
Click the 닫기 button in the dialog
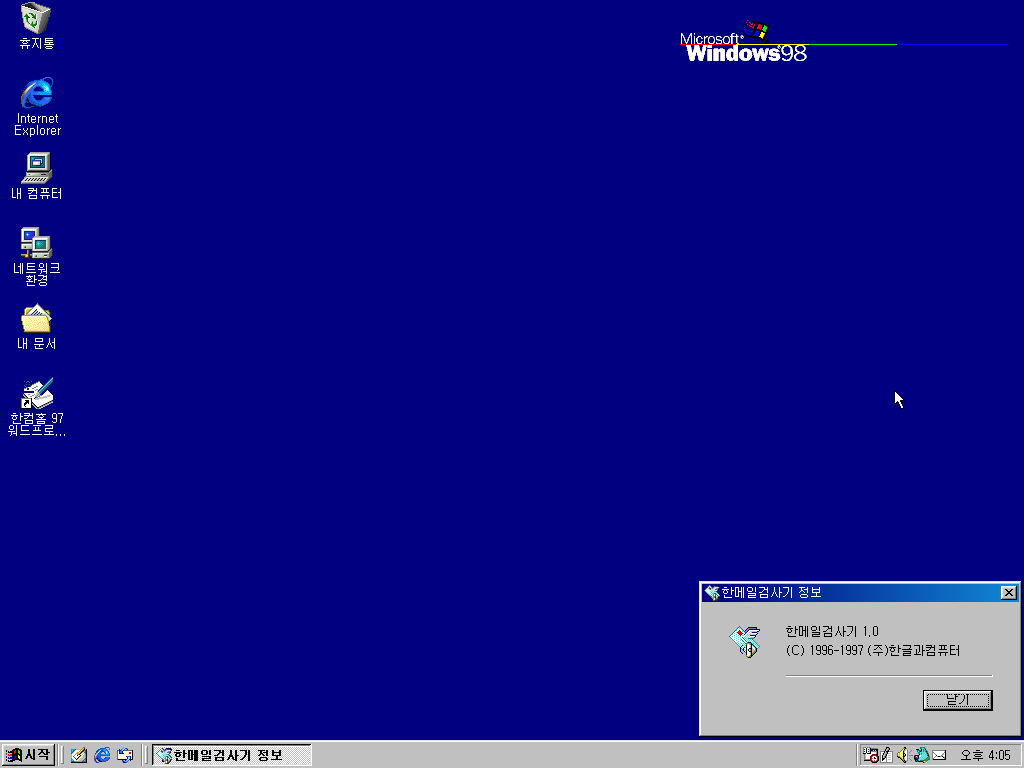pos(957,700)
